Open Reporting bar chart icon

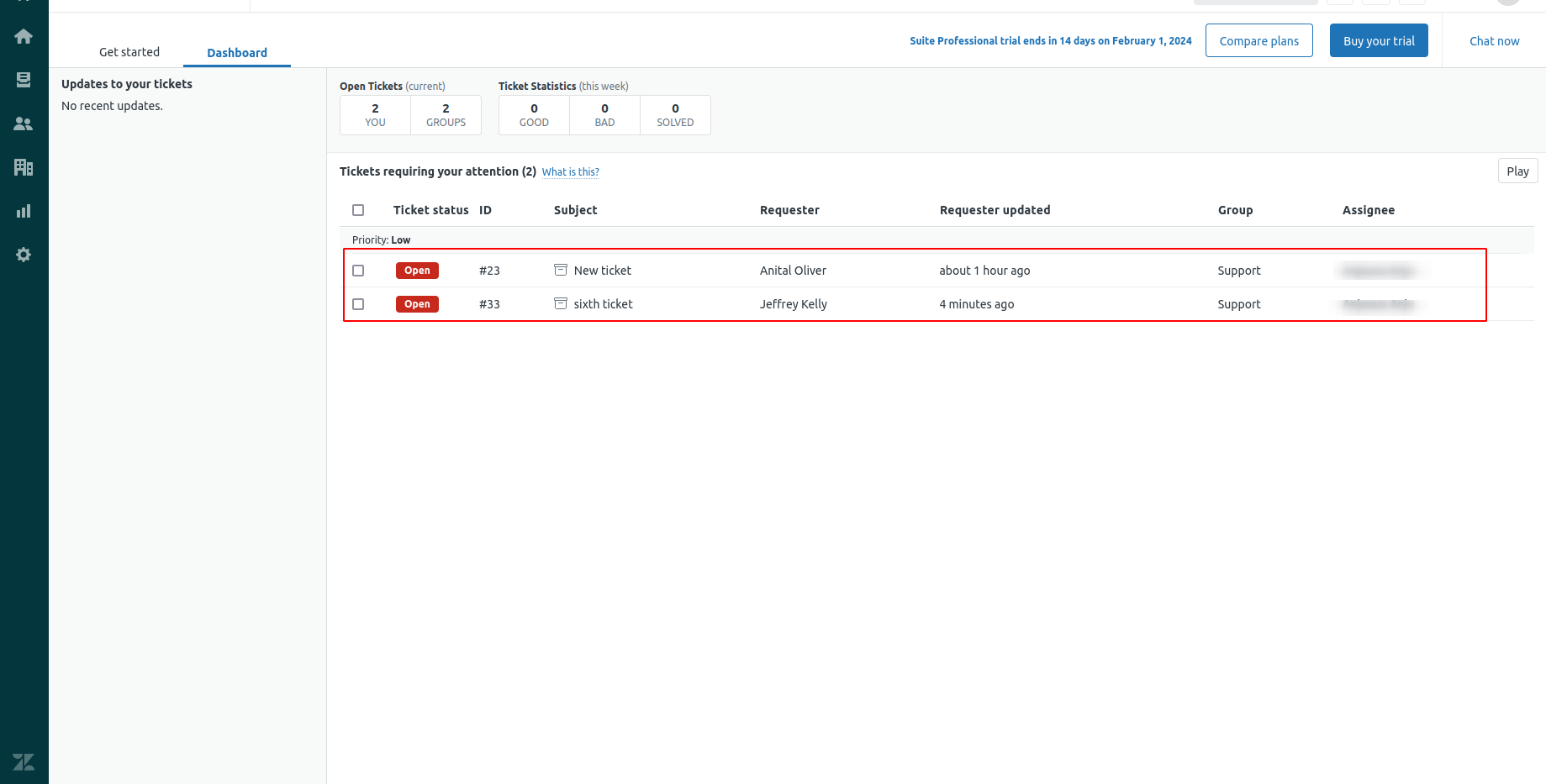pyautogui.click(x=24, y=211)
